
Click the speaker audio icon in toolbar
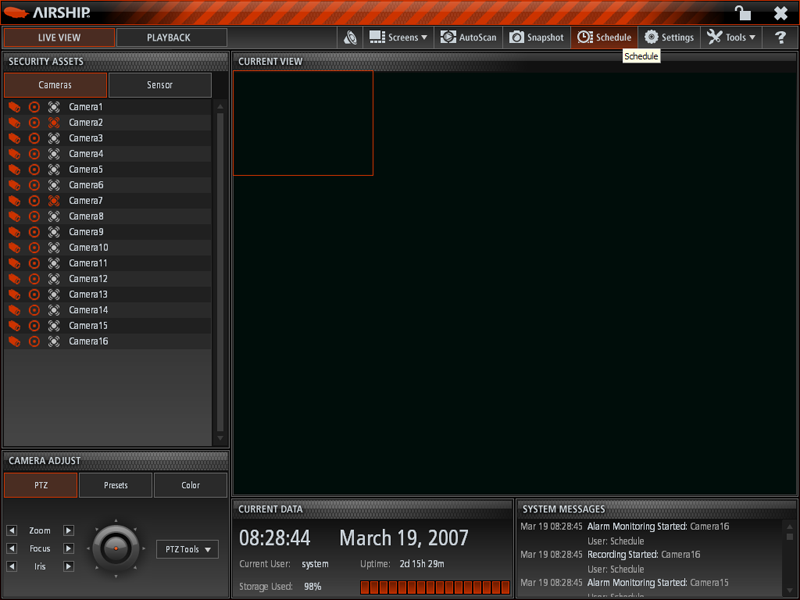click(x=349, y=38)
